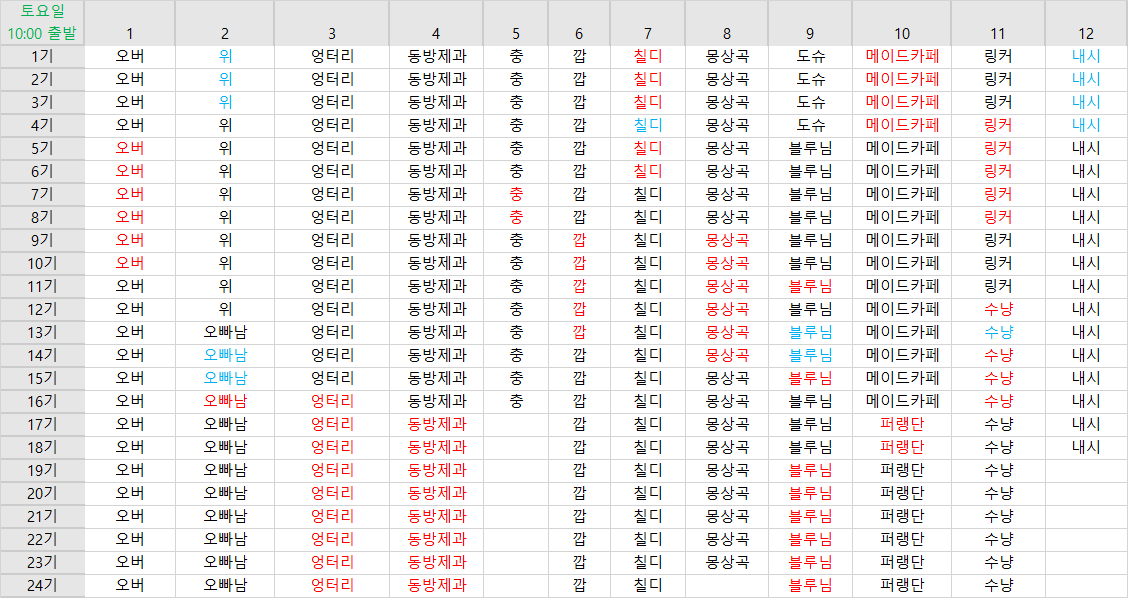Image resolution: width=1128 pixels, height=598 pixels.
Task: Click the red 오버 cell in row 5기
Action: tap(130, 148)
